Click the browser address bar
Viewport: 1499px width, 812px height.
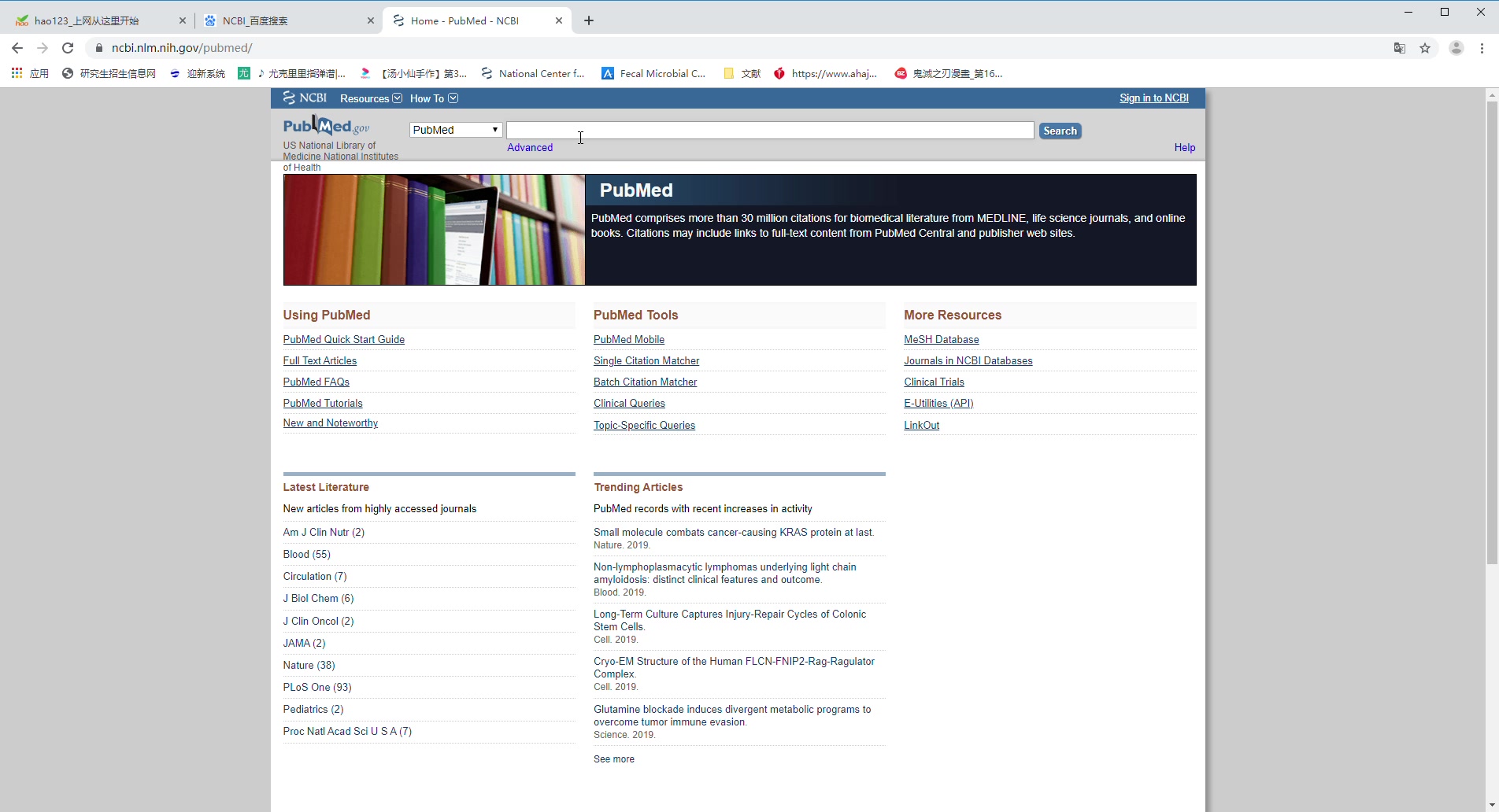click(740, 48)
